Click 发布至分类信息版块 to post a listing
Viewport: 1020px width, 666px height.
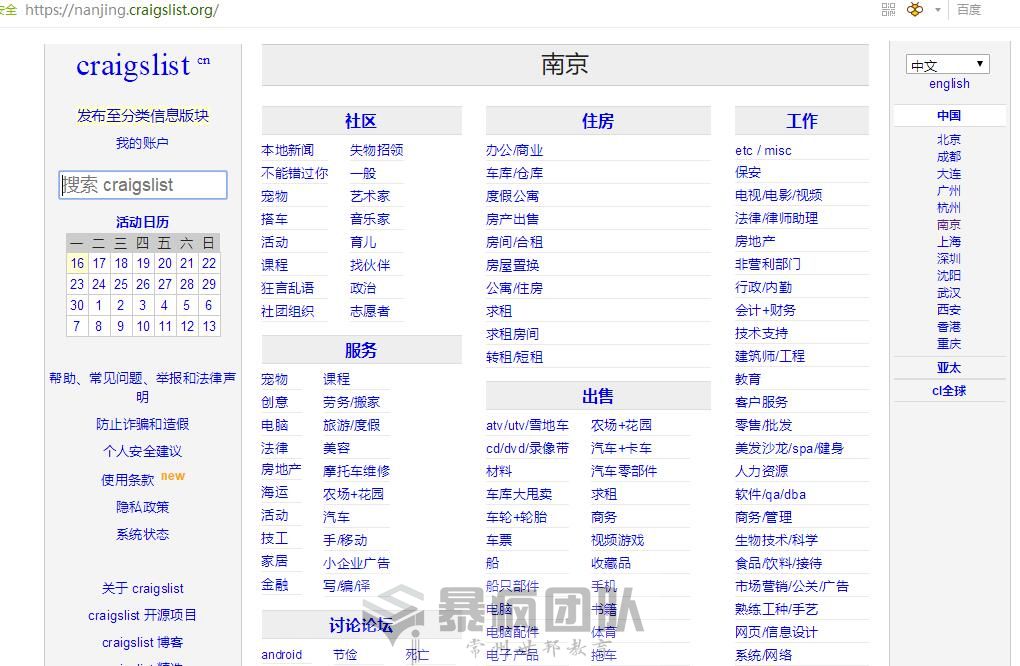coord(142,116)
